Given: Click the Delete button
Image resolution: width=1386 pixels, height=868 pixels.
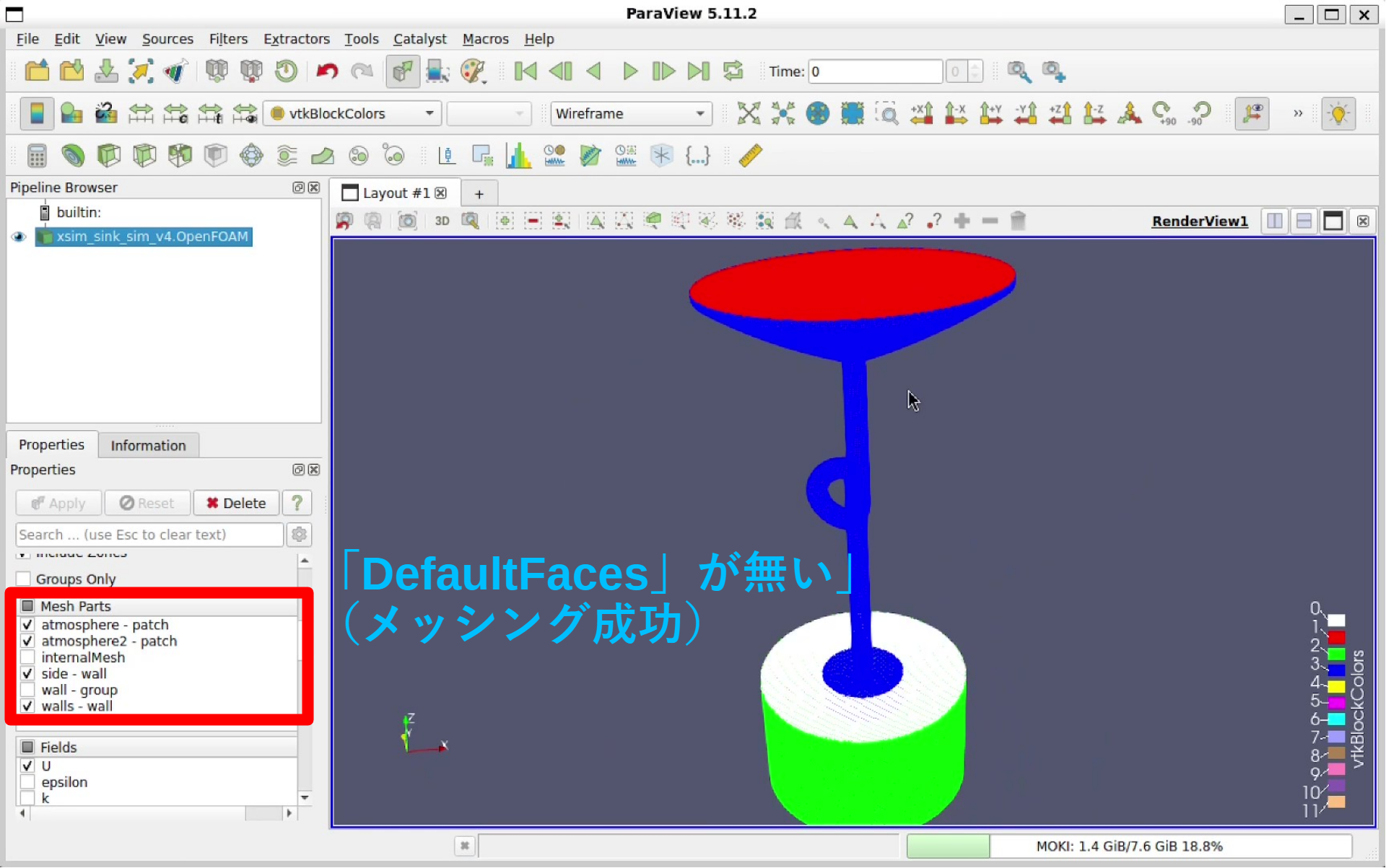Looking at the screenshot, I should (236, 503).
